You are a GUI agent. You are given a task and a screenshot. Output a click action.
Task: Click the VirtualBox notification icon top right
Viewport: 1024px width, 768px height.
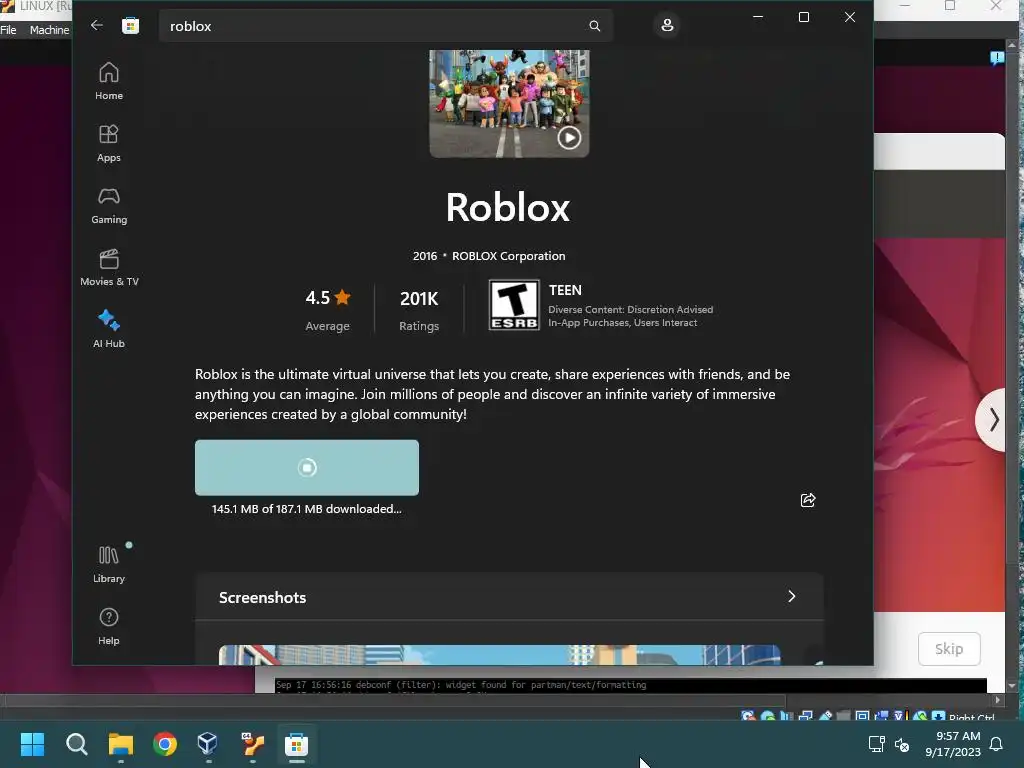[x=997, y=58]
